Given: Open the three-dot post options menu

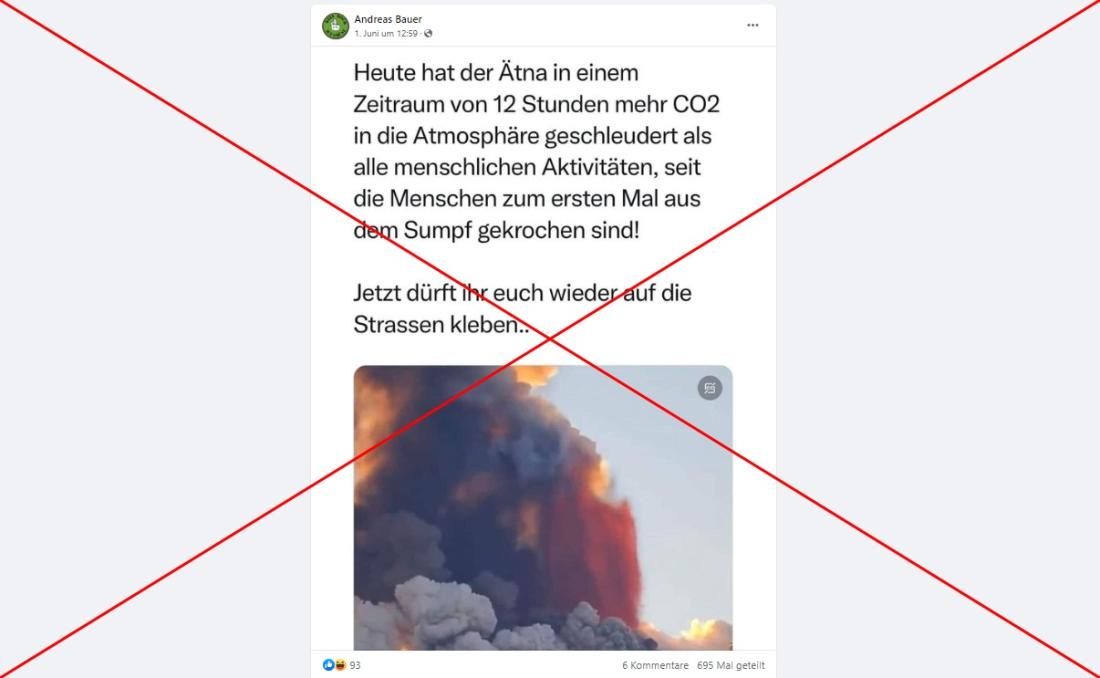Looking at the screenshot, I should [x=752, y=25].
